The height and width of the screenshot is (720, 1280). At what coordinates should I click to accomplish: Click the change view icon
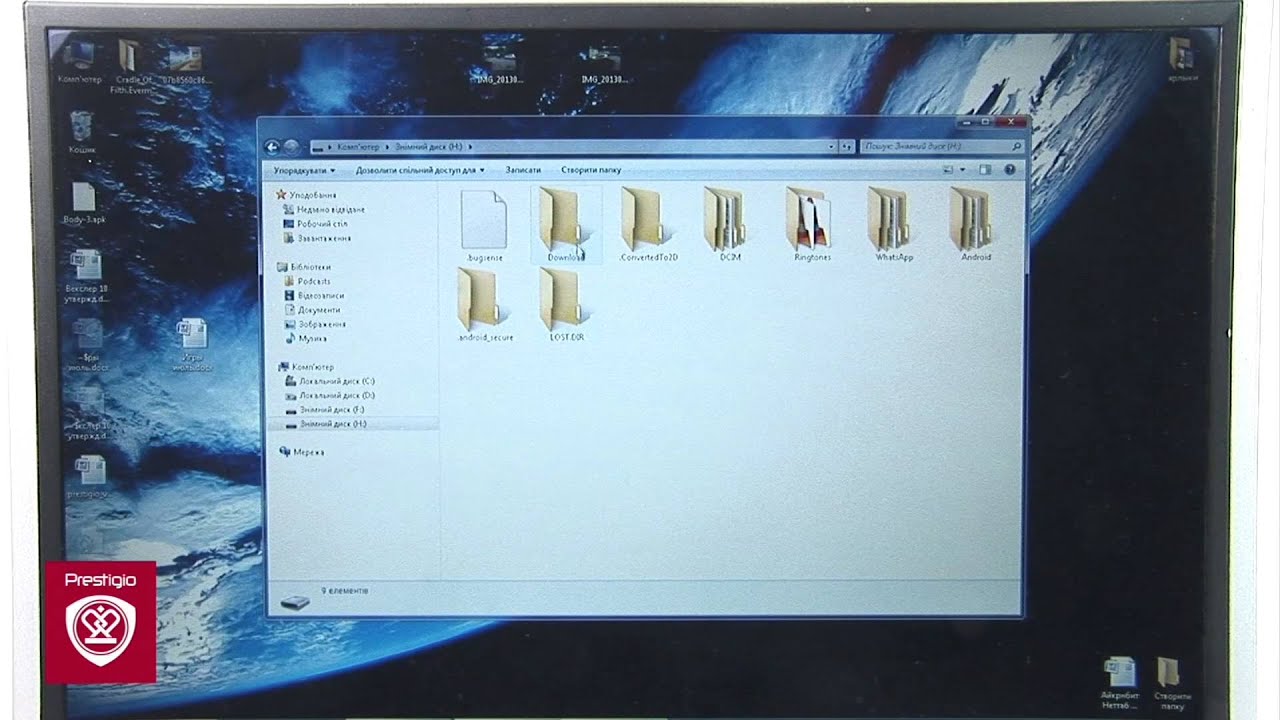948,170
